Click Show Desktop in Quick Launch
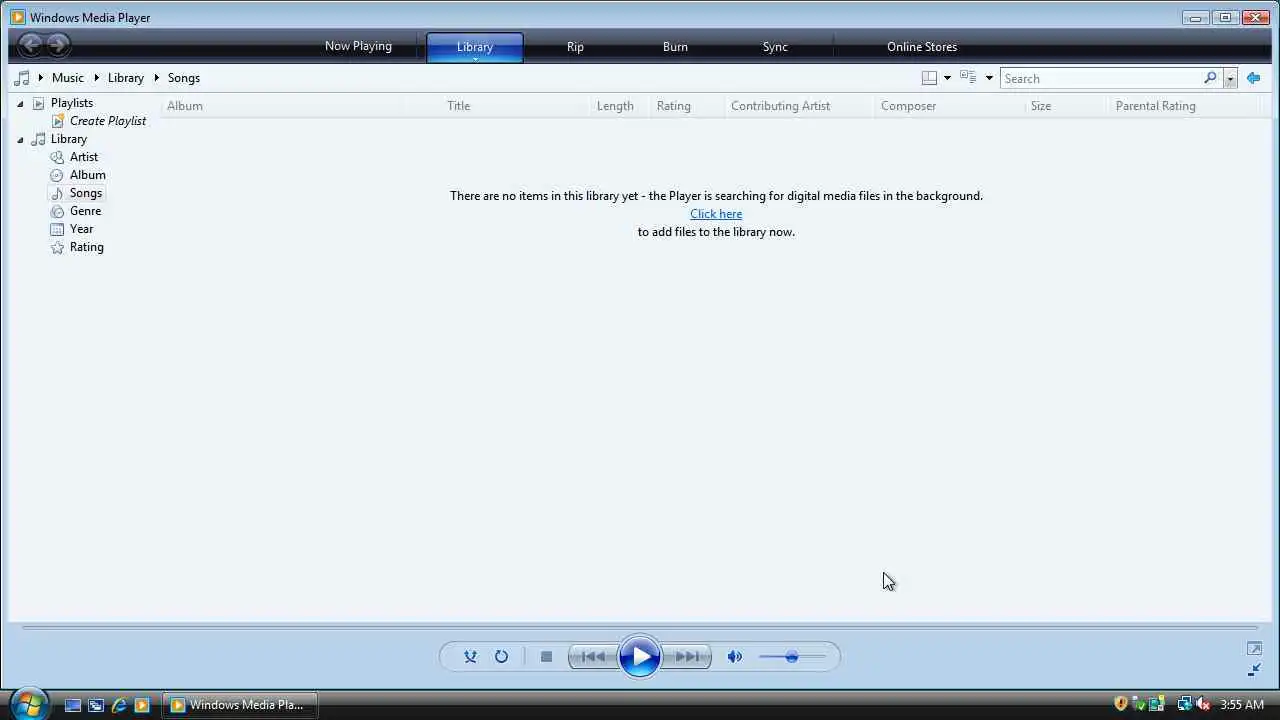This screenshot has height=720, width=1280. point(73,705)
